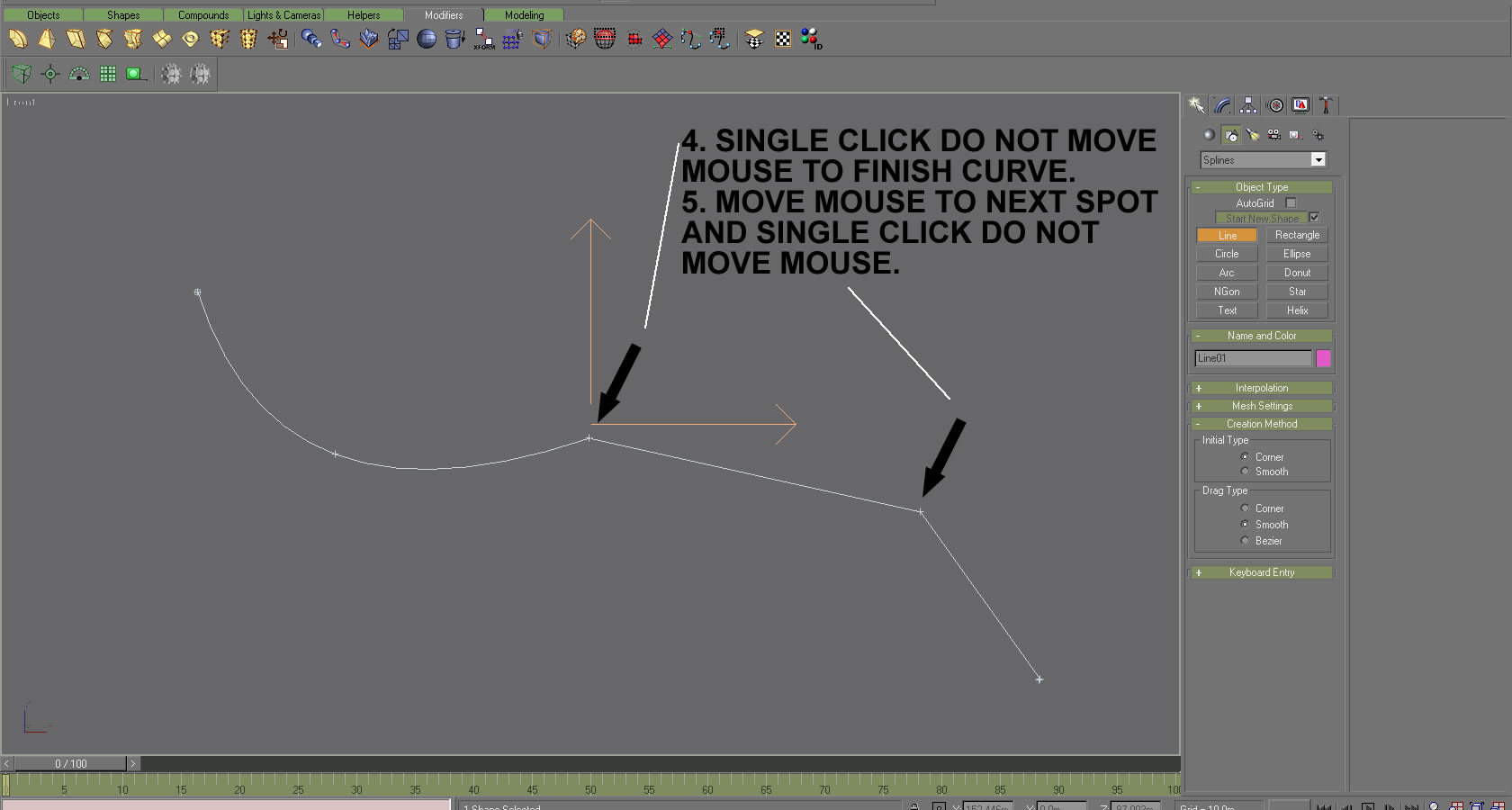This screenshot has width=1512, height=810.
Task: Click the Utilities hammer icon
Action: pyautogui.click(x=1326, y=105)
